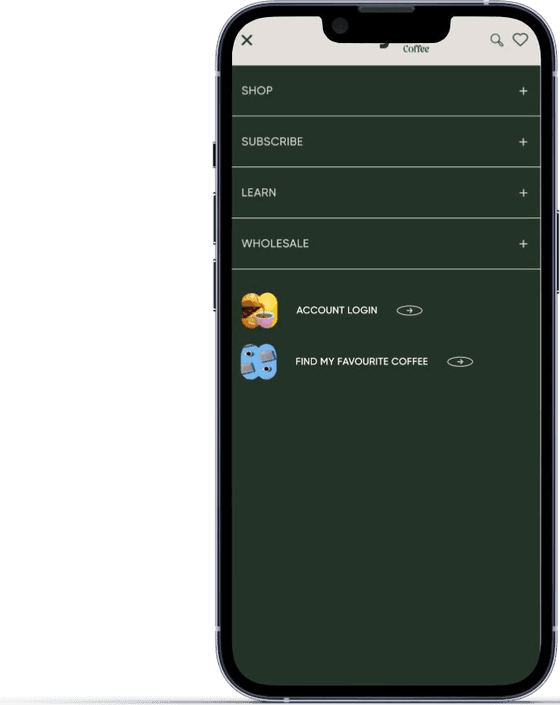Screen dimensions: 560x705
Task: Open wishlist via the heart icon
Action: [x=520, y=40]
